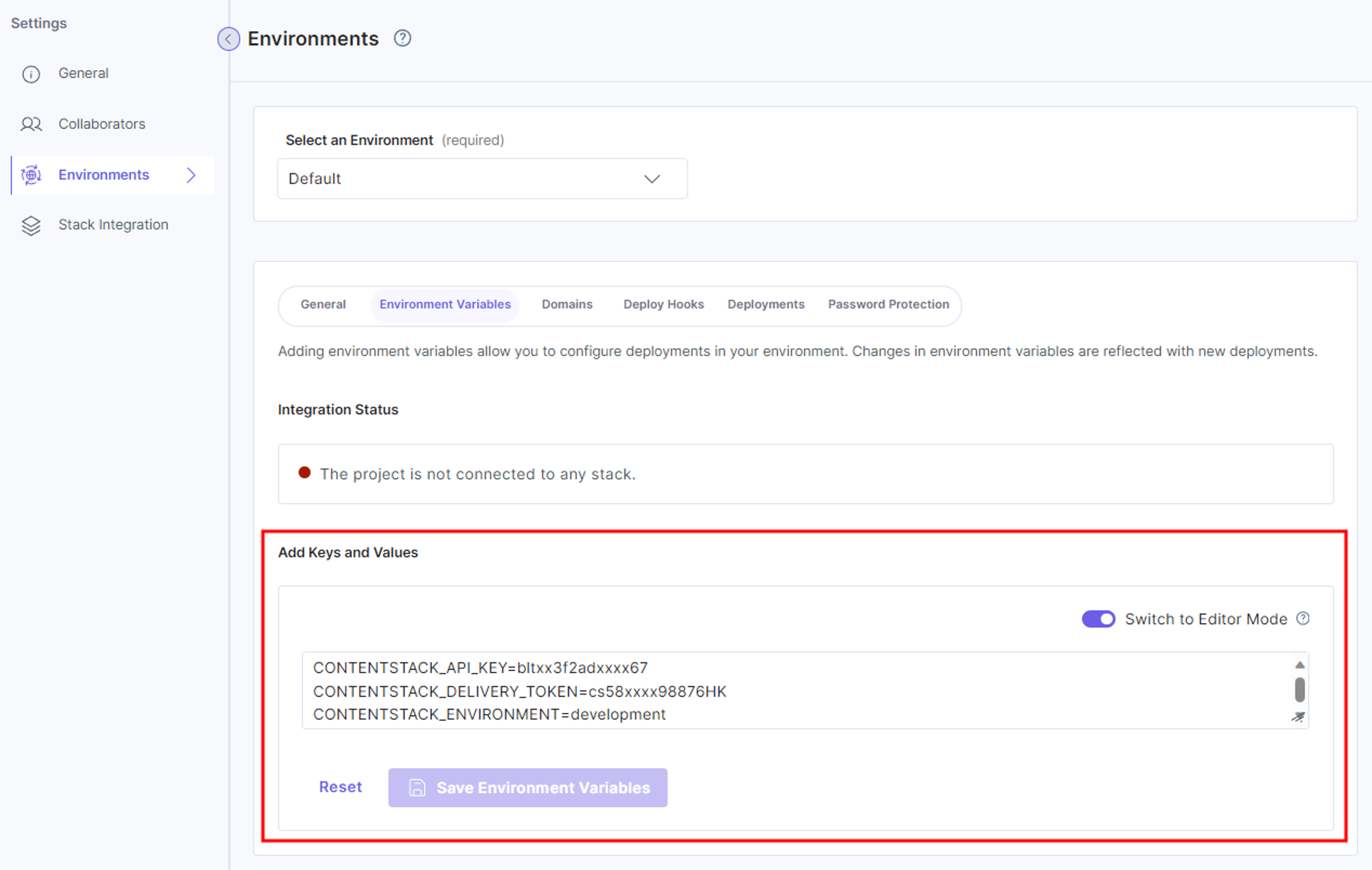Click the red integration status dot
The image size is (1372, 870).
(305, 473)
